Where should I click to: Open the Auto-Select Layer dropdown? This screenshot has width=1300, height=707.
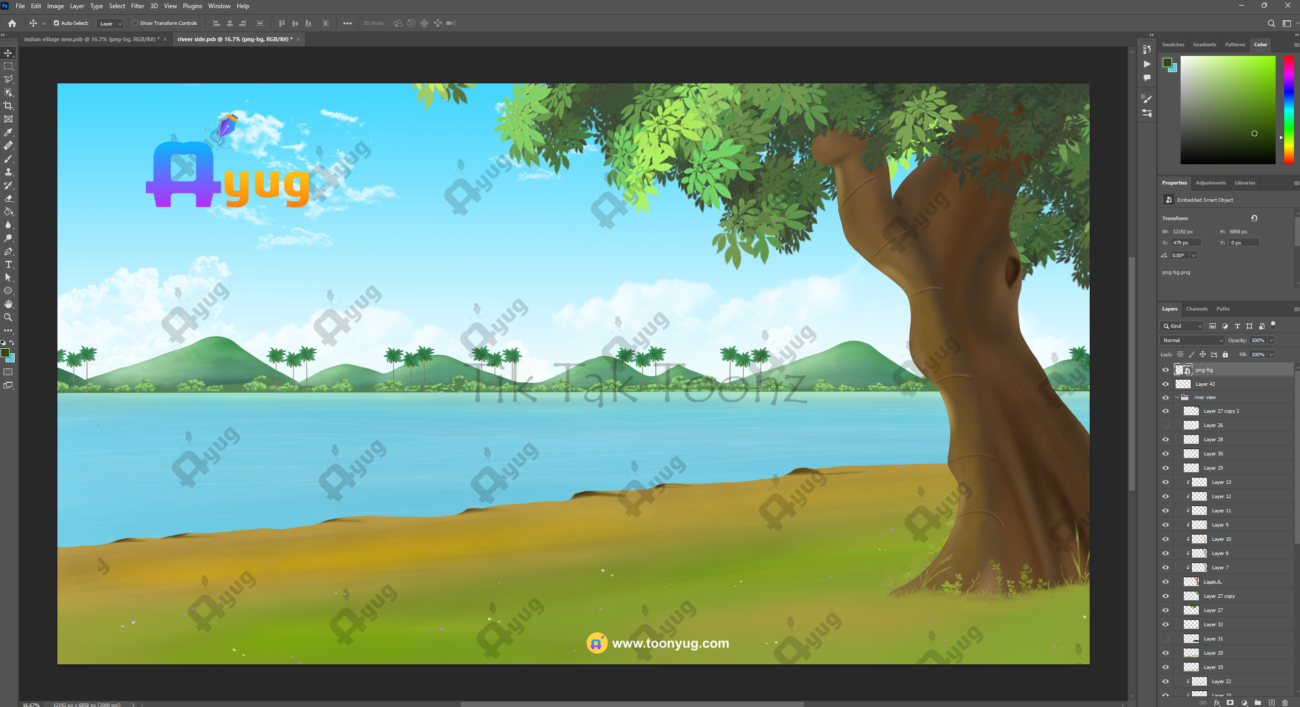(110, 23)
